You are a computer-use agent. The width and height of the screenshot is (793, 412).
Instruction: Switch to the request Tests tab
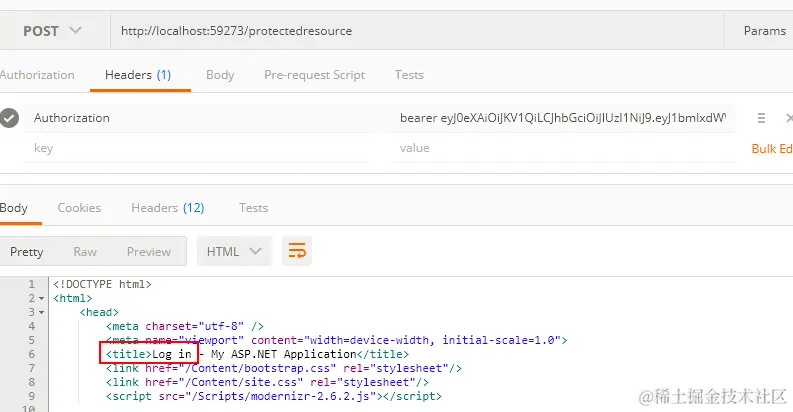409,75
